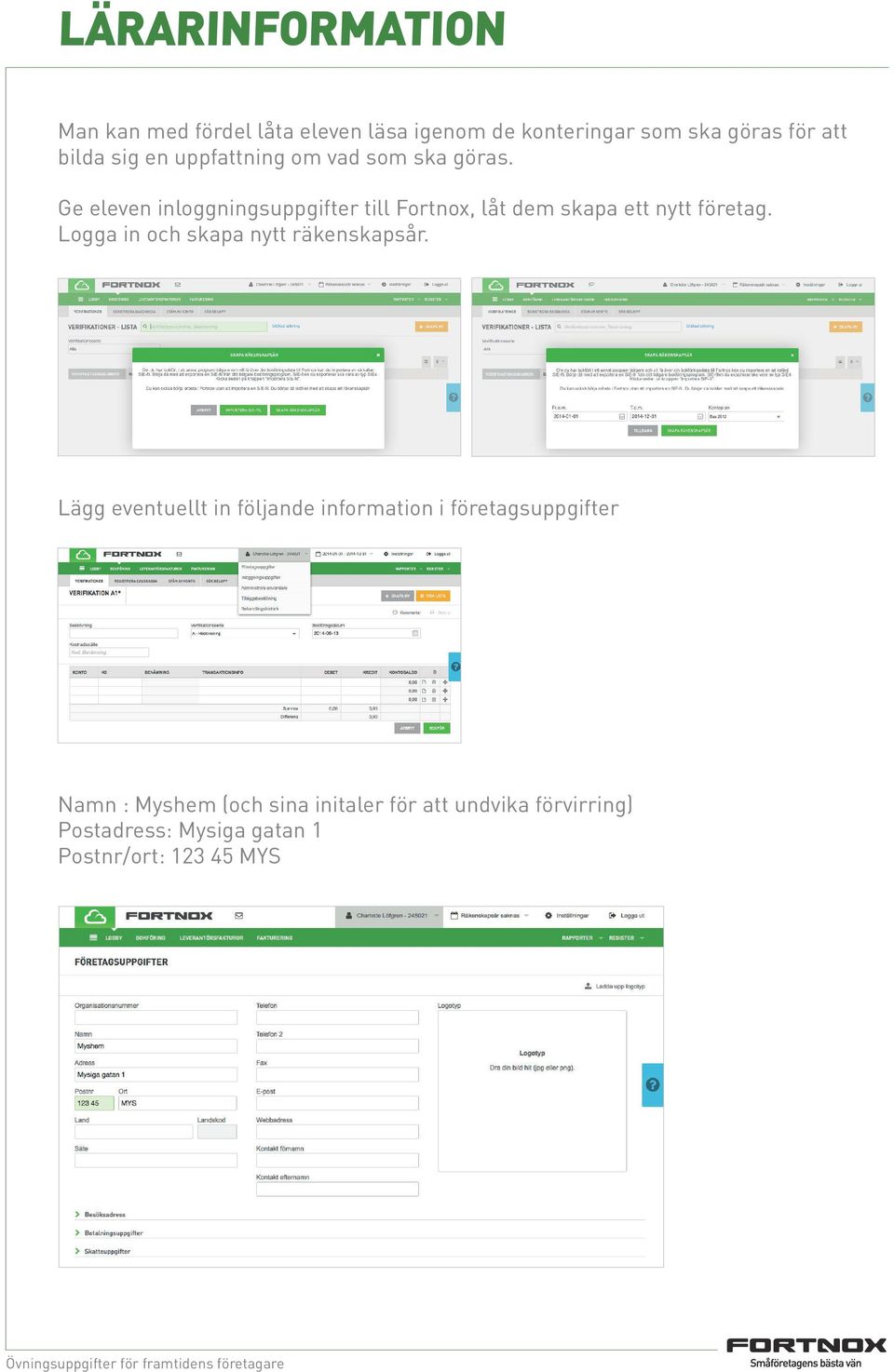The image size is (894, 1372).
Task: Open the Rapporter dropdown on the Företagsuppgifter page
Action: point(581,938)
